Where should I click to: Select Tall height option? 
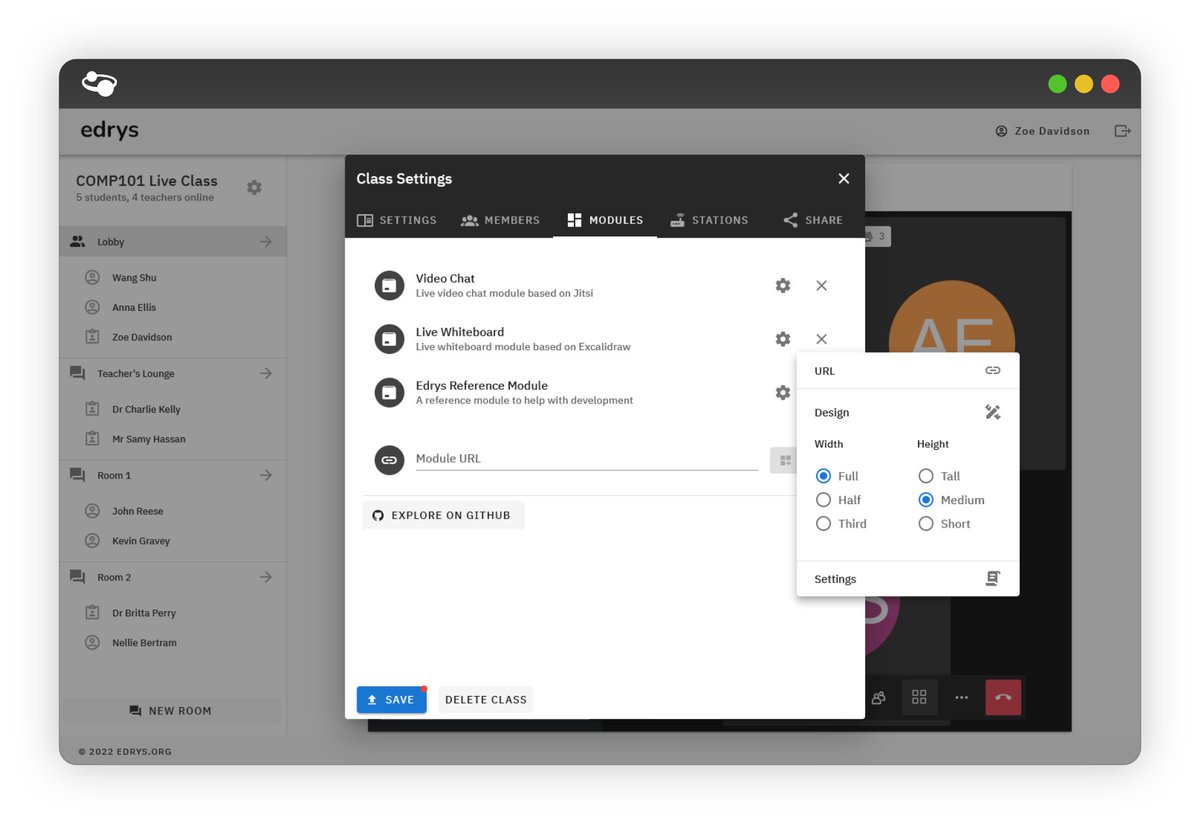pyautogui.click(x=926, y=476)
